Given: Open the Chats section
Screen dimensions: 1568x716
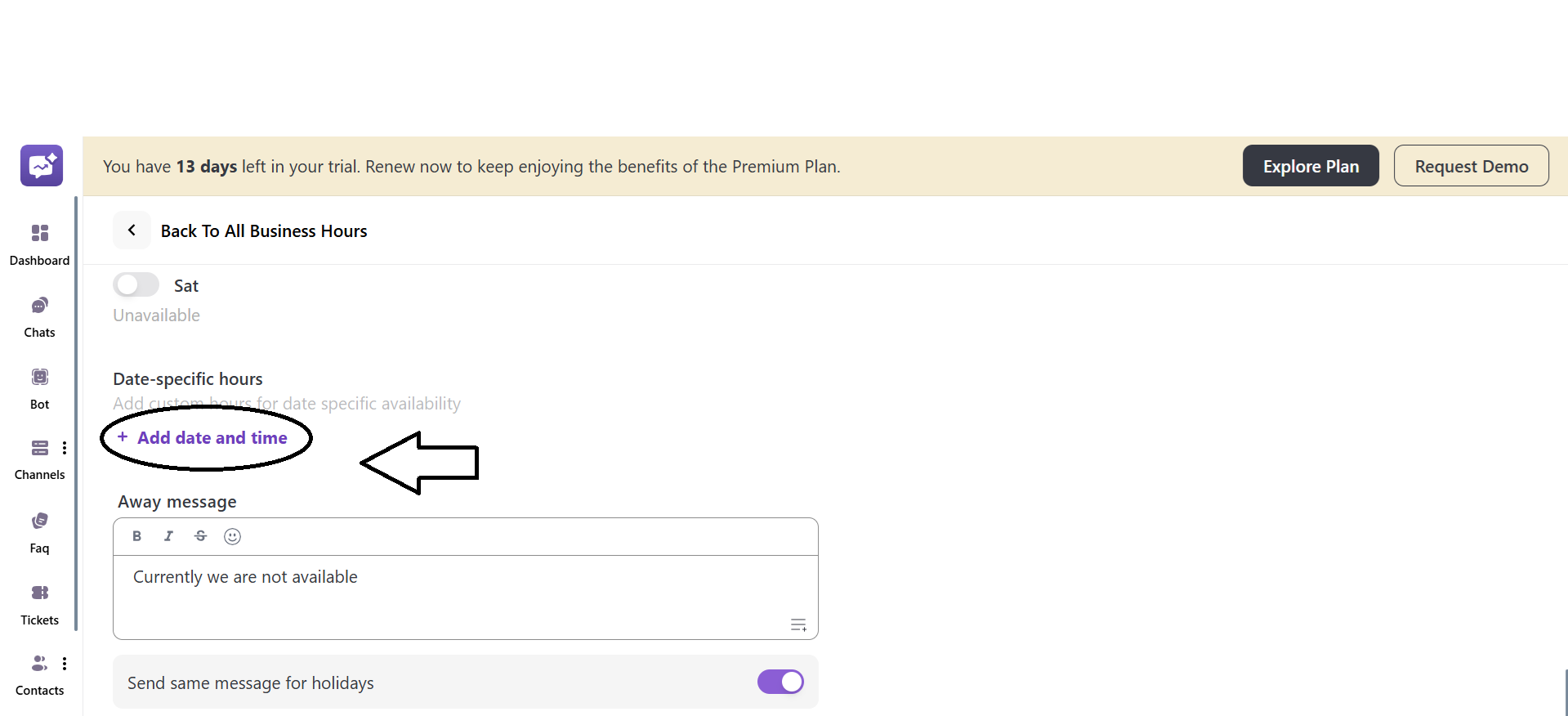Looking at the screenshot, I should (x=39, y=315).
